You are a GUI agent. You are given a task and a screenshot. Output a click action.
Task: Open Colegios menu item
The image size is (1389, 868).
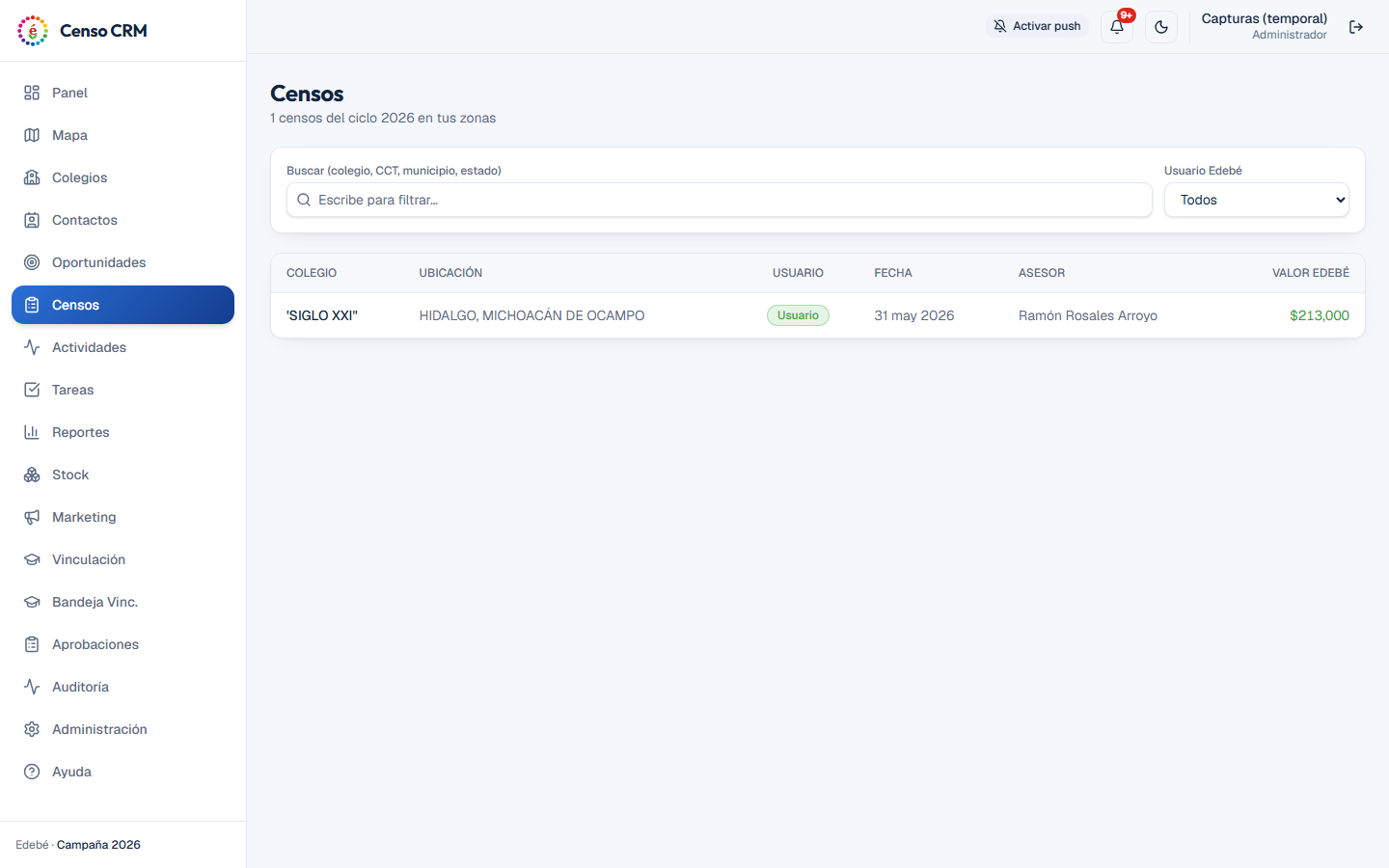[x=123, y=177]
